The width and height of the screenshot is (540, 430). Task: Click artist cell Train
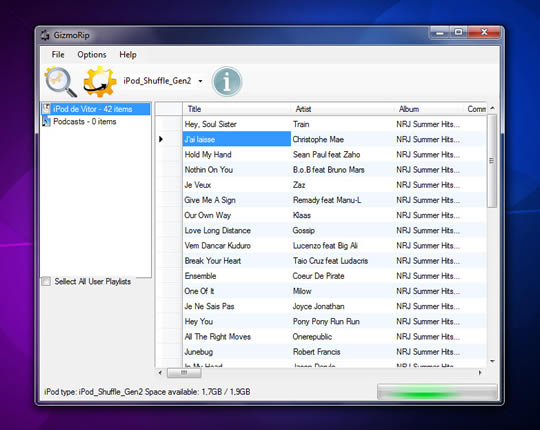(342, 124)
